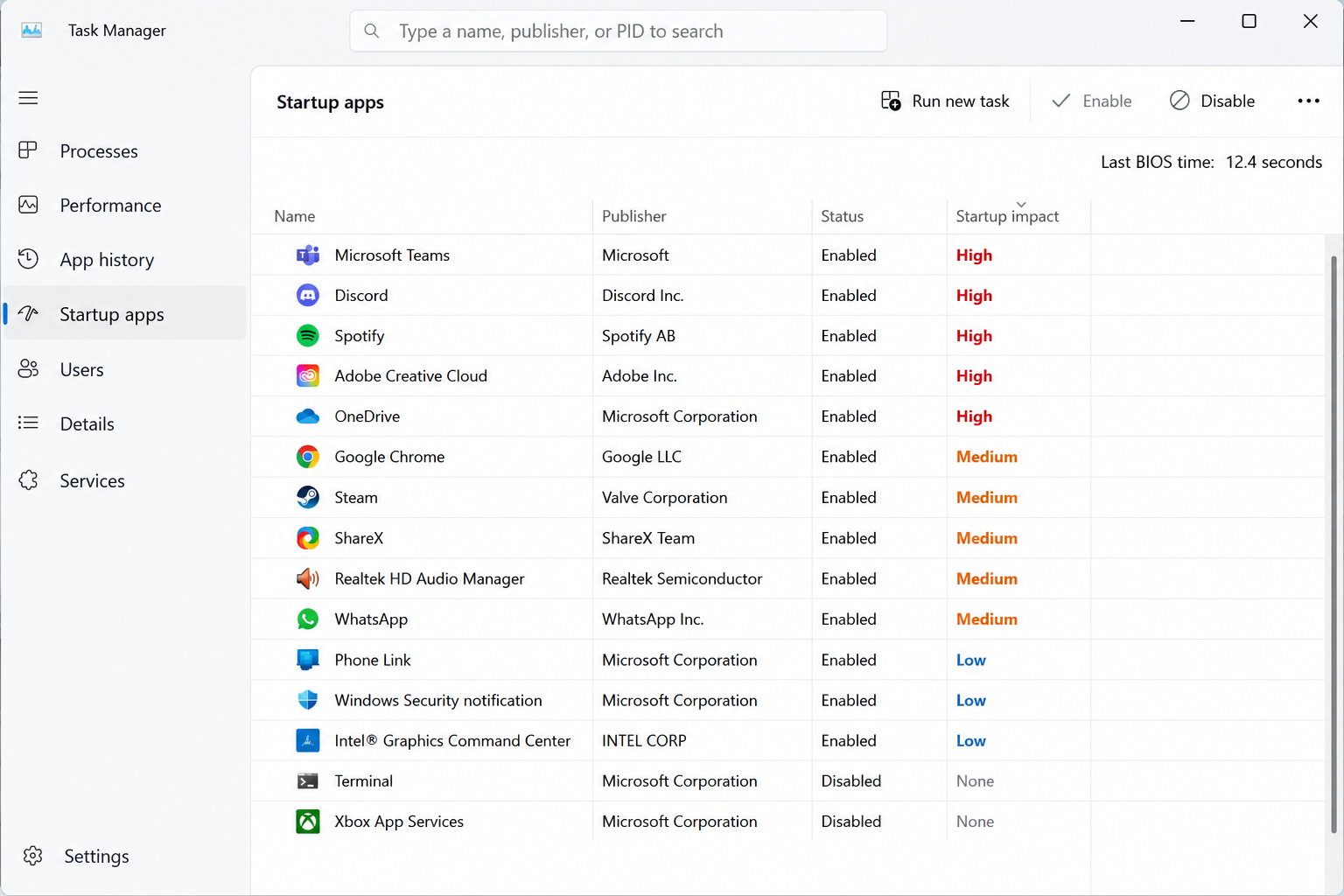Click ShareX Team publisher cell

coord(648,538)
